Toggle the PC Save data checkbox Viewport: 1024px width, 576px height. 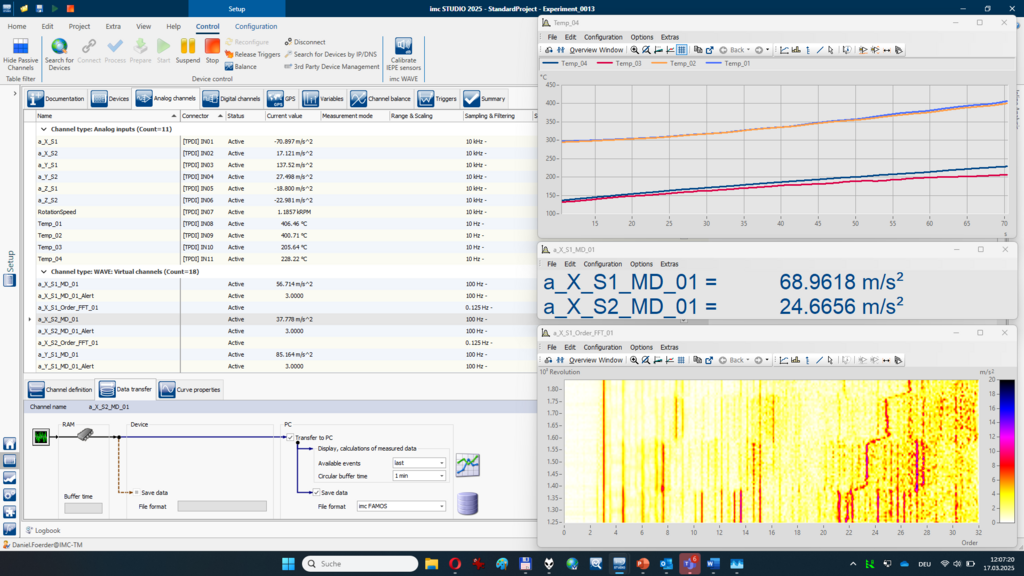[x=316, y=492]
